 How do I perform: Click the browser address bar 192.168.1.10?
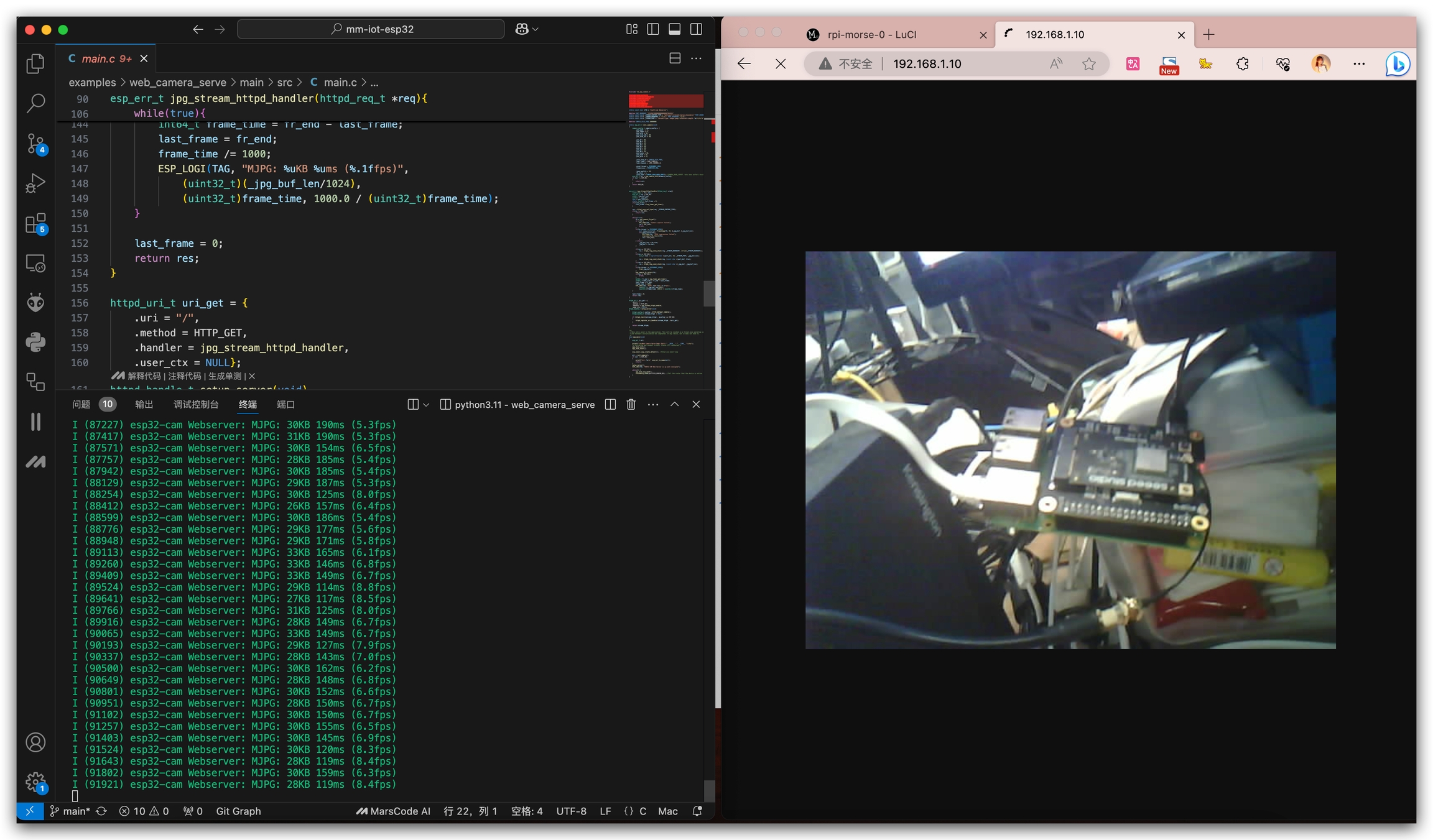coord(927,64)
